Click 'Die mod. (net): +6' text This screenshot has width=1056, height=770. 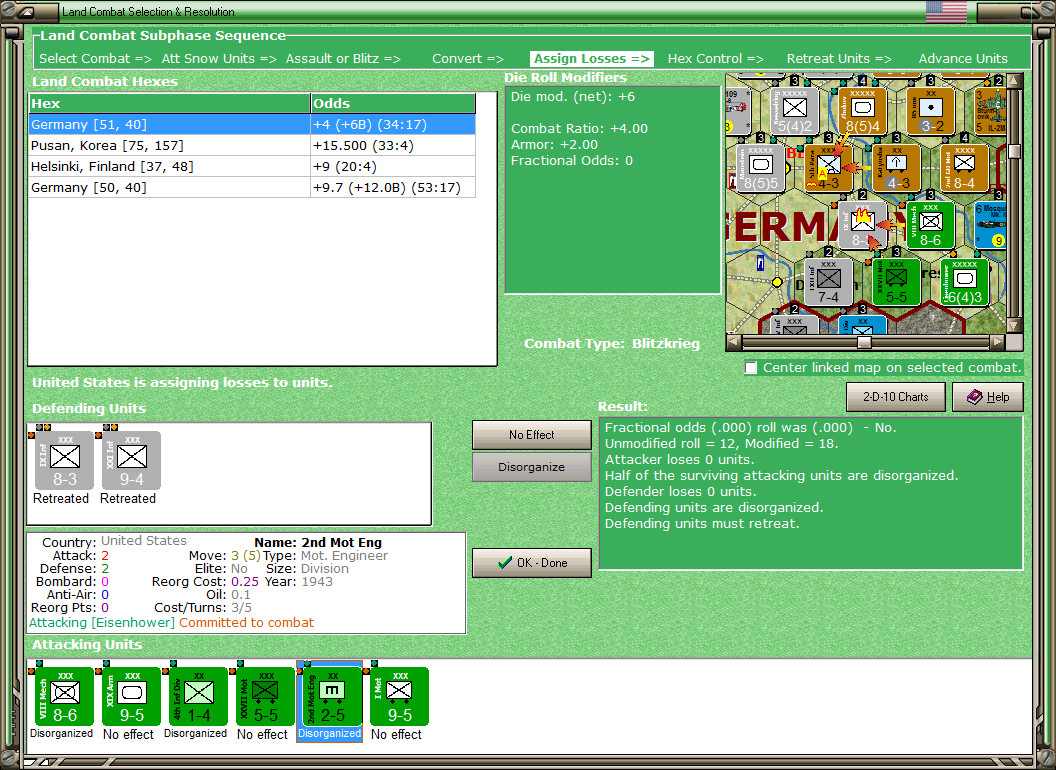click(572, 96)
